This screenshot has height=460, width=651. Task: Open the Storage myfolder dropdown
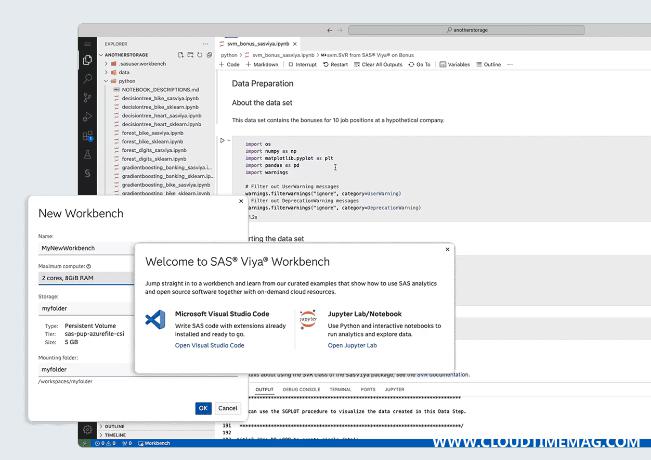point(86,308)
